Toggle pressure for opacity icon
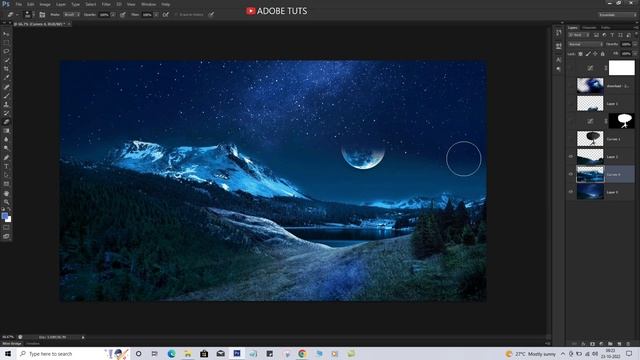Screen dimensions: 640x360 pyautogui.click(x=123, y=15)
